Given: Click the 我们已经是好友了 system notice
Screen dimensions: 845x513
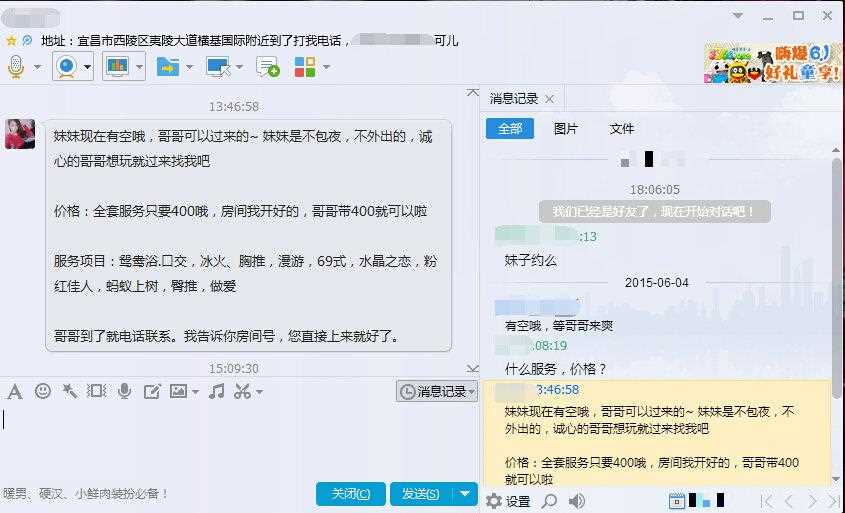Looking at the screenshot, I should [654, 211].
